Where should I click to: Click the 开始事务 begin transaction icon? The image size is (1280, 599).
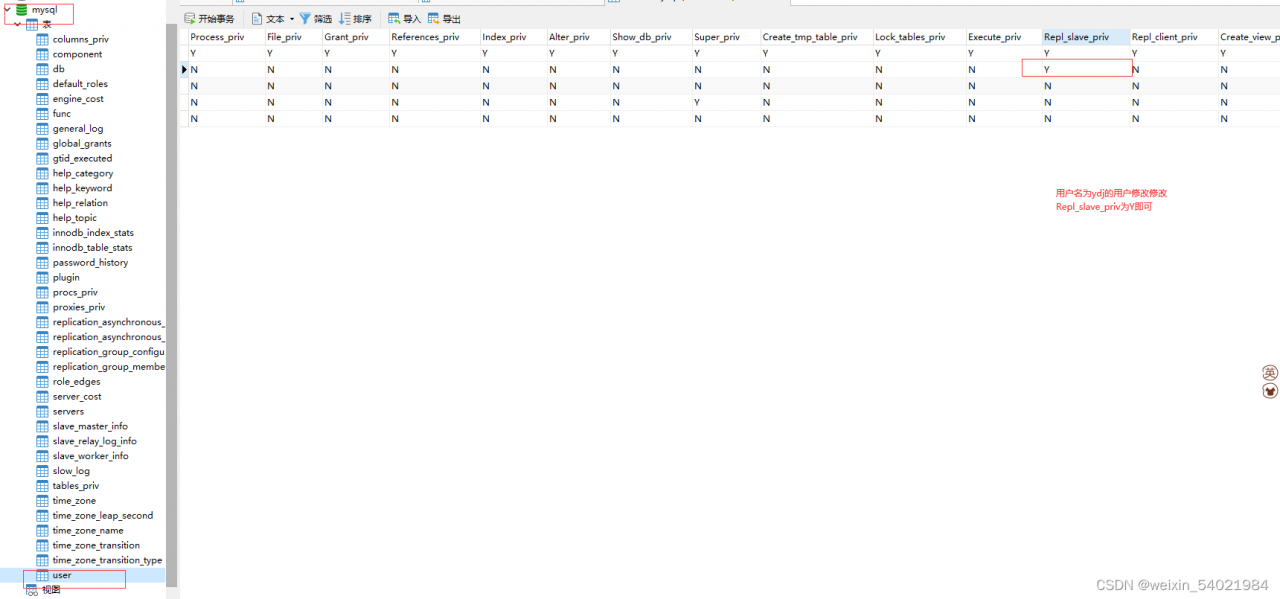pos(190,19)
